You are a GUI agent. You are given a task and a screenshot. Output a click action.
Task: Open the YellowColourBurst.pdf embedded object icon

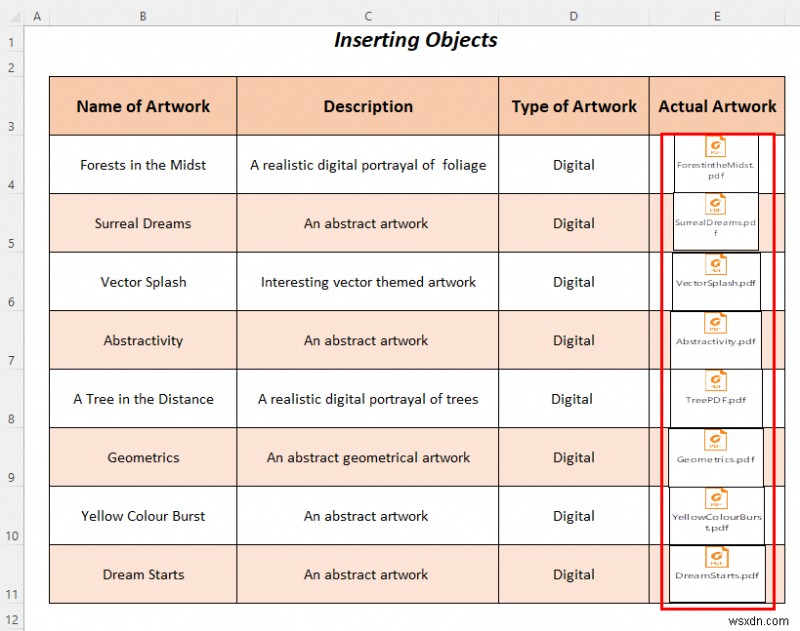click(716, 516)
